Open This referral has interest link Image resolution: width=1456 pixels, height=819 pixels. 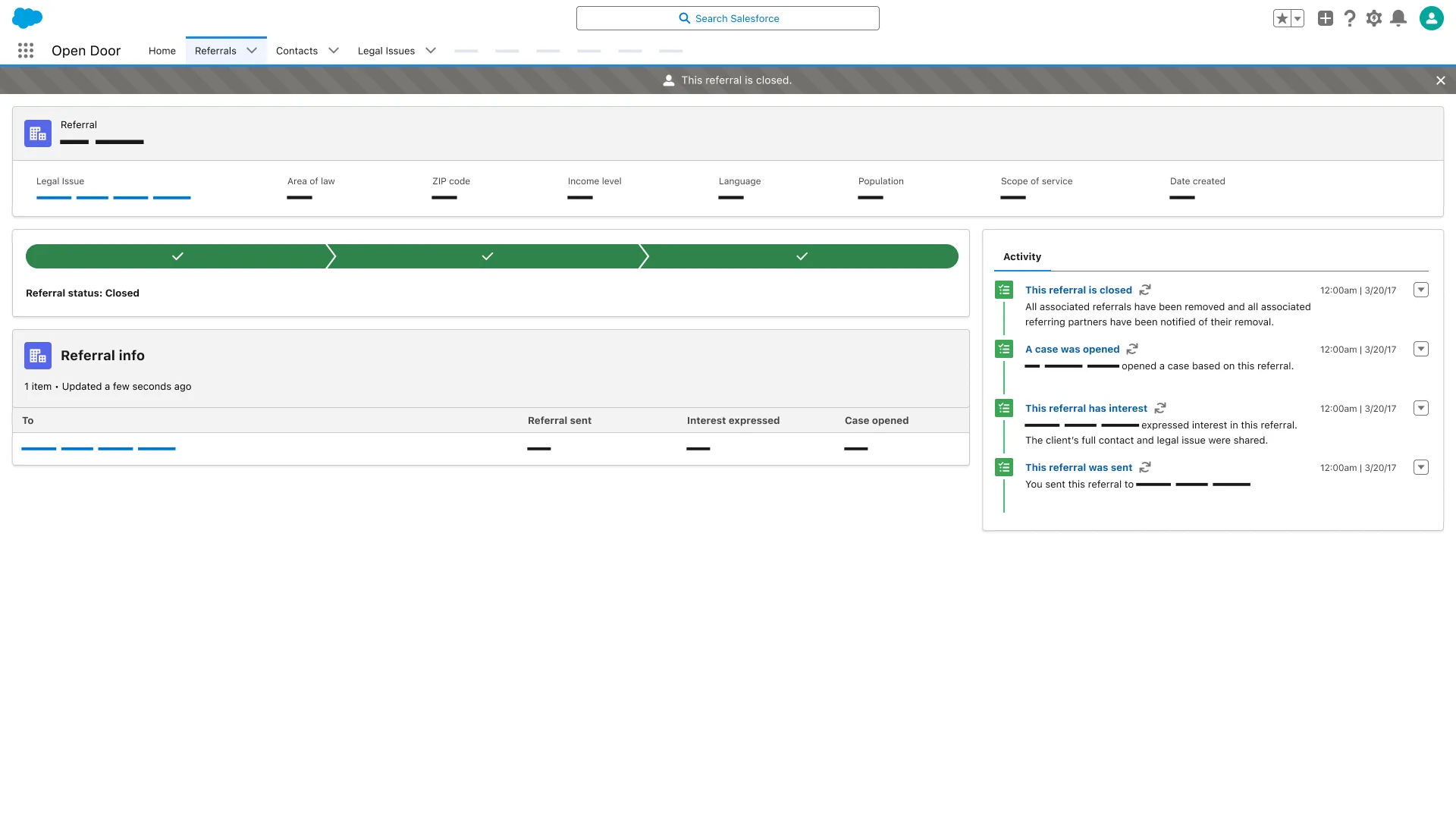pos(1086,409)
